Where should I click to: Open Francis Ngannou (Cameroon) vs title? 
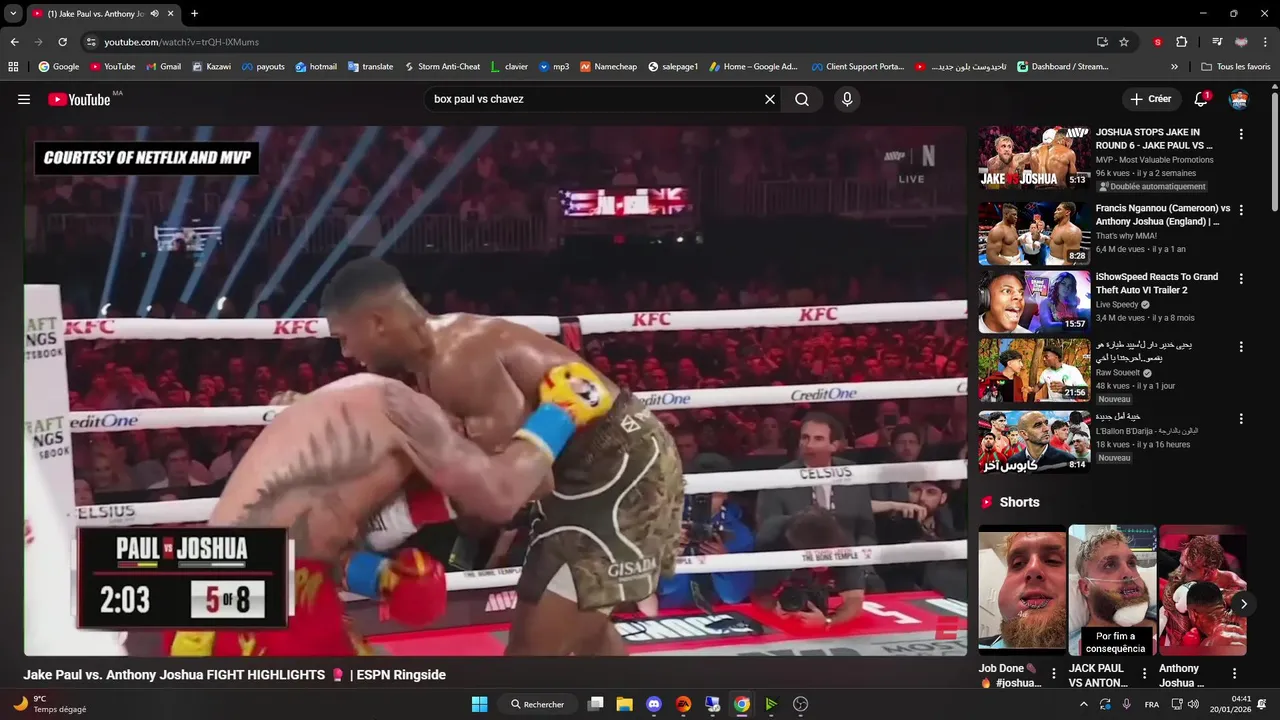pyautogui.click(x=1163, y=215)
